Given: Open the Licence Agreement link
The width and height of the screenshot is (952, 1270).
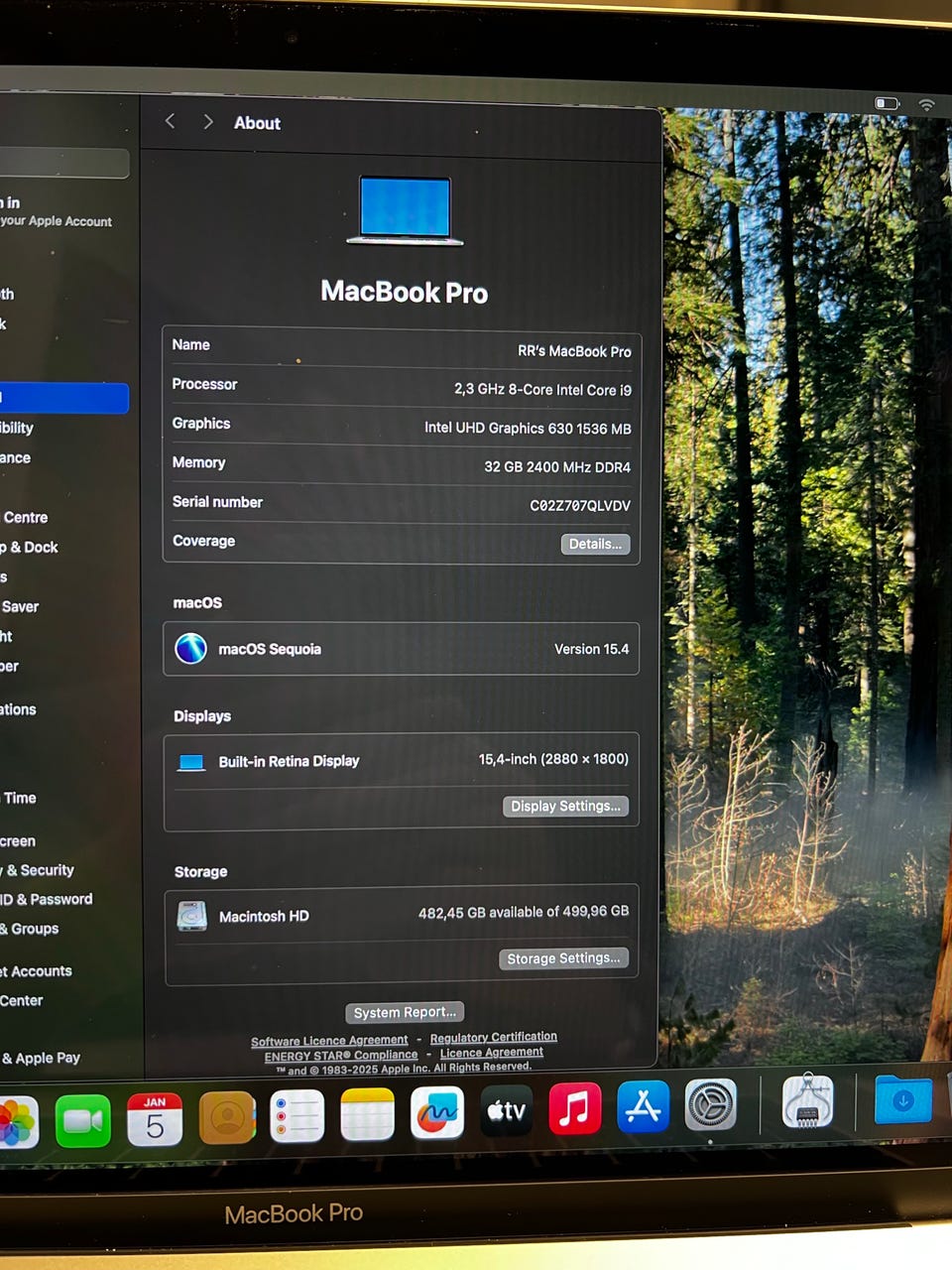Looking at the screenshot, I should point(491,1052).
